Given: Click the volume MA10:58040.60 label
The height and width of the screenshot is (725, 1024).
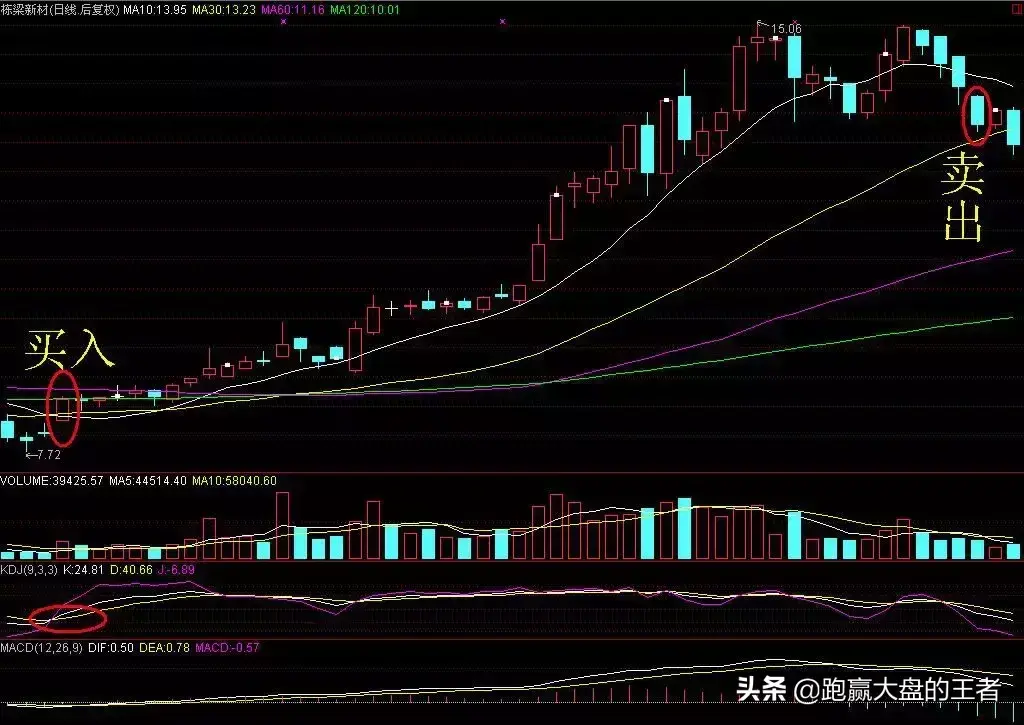Looking at the screenshot, I should (x=234, y=481).
